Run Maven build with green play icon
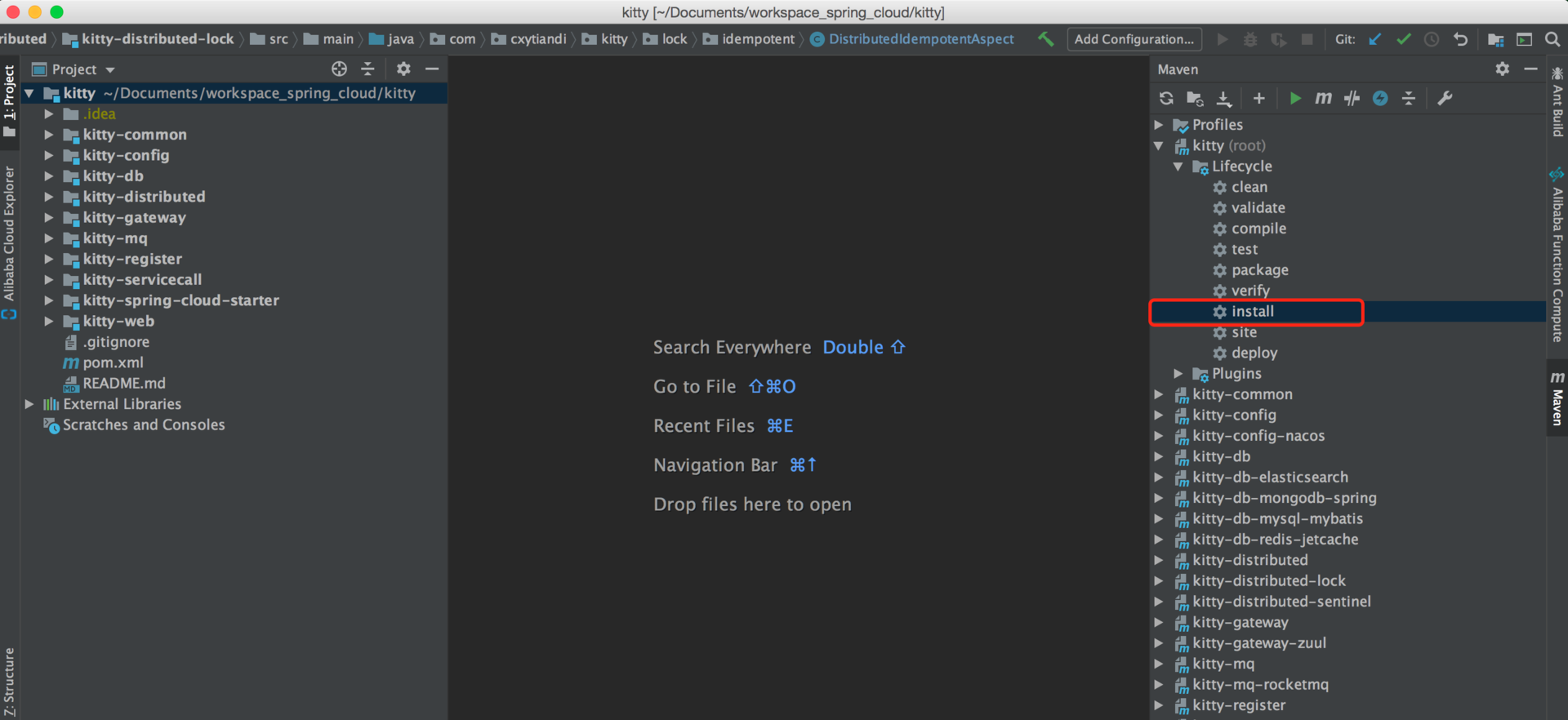 pyautogui.click(x=1295, y=99)
